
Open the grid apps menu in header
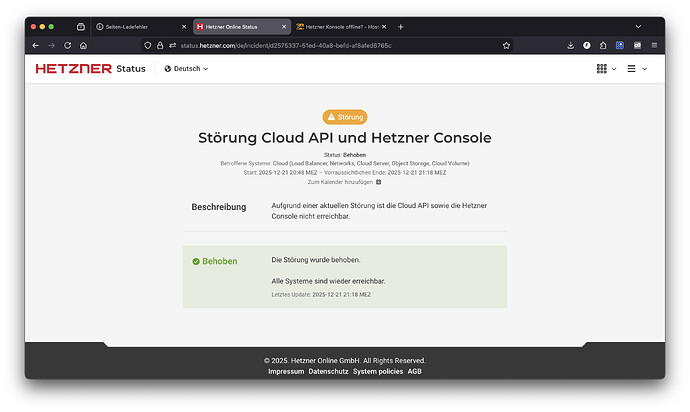click(x=606, y=69)
